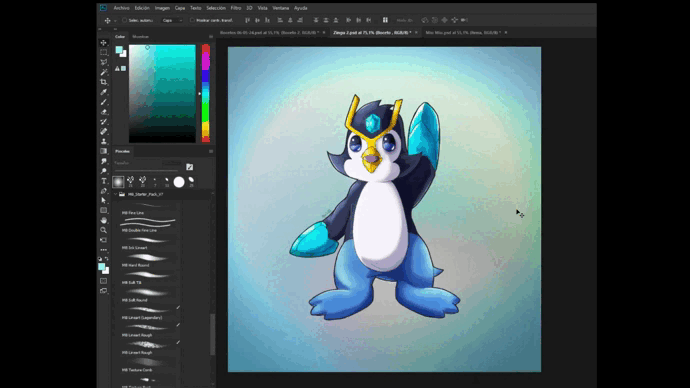Switch to the Bocetos 06-05-24.psd document tab
Screen dimensions: 690x388
point(269,33)
